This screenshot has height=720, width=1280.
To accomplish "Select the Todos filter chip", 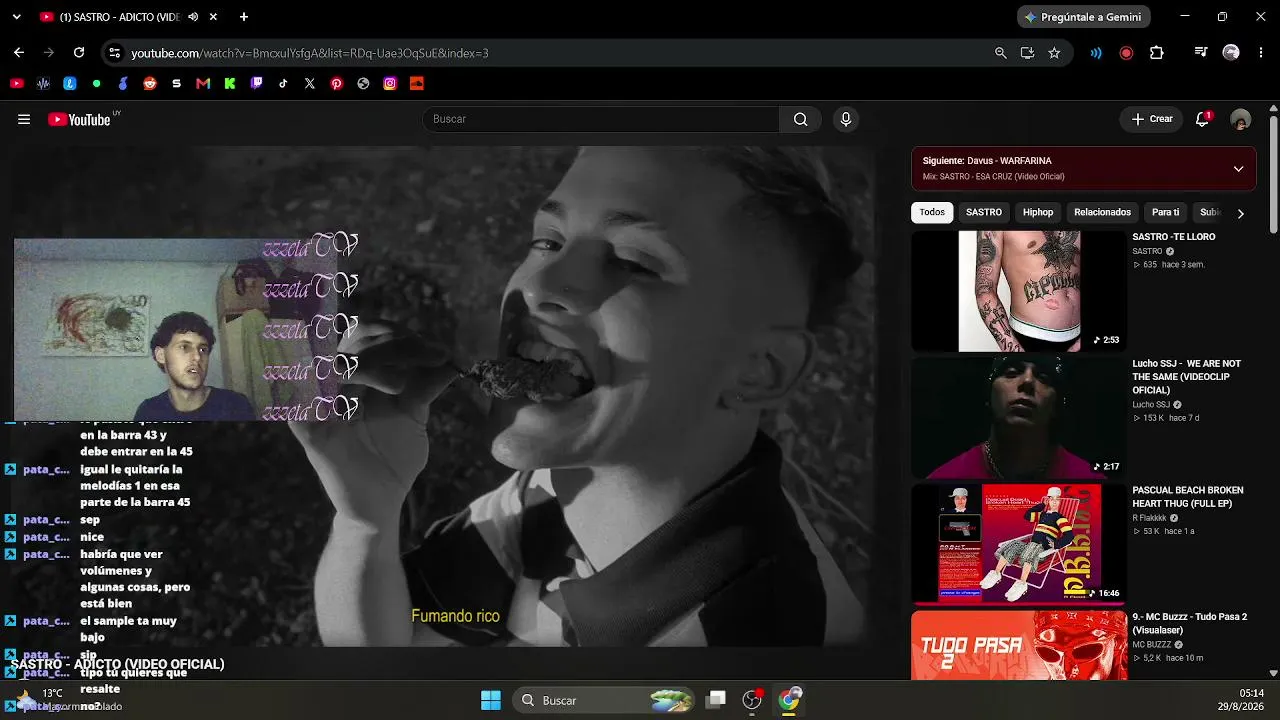I will coord(932,212).
